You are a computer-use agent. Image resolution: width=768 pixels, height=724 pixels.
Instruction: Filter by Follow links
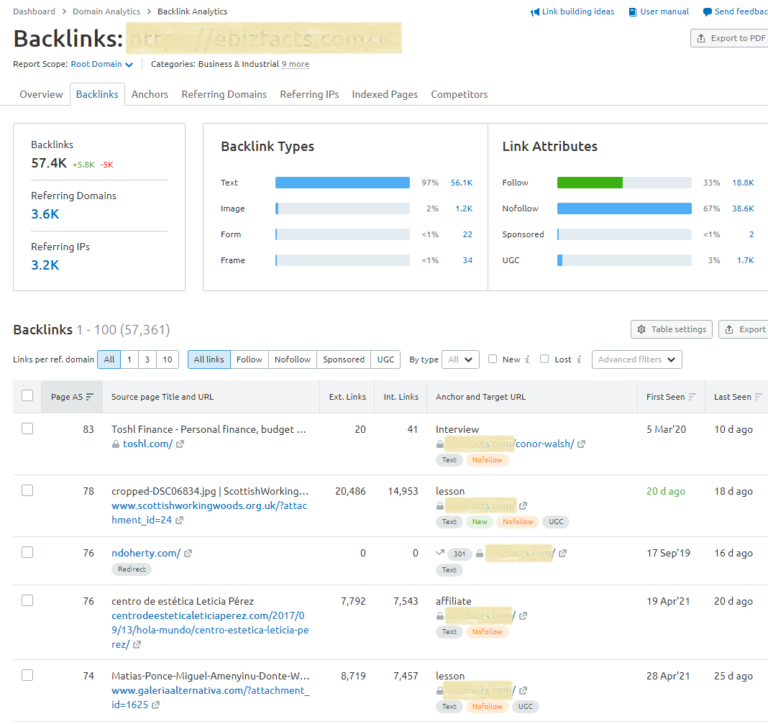pyautogui.click(x=249, y=360)
